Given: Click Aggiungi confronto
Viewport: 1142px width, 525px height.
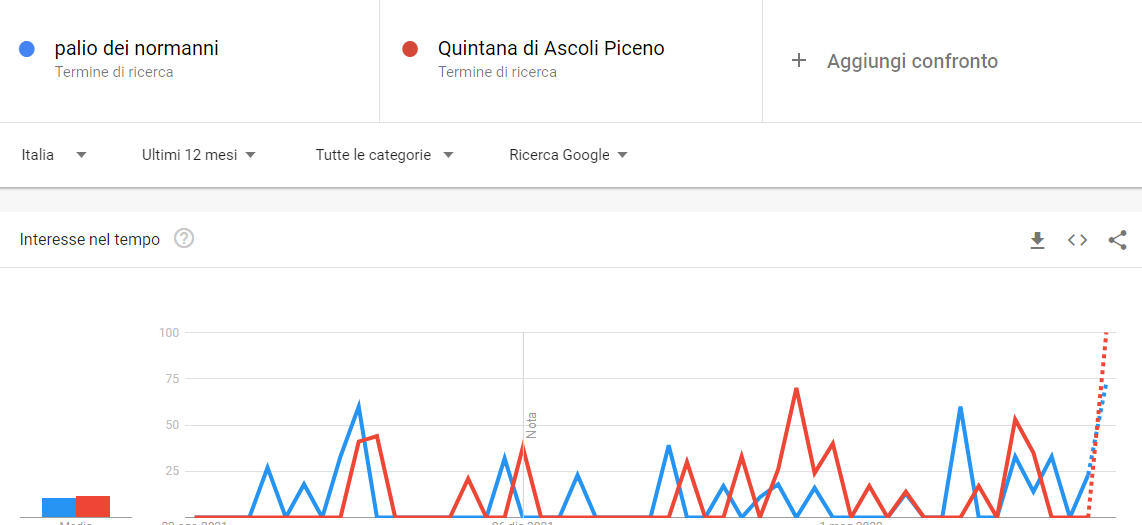Looking at the screenshot, I should pos(912,61).
